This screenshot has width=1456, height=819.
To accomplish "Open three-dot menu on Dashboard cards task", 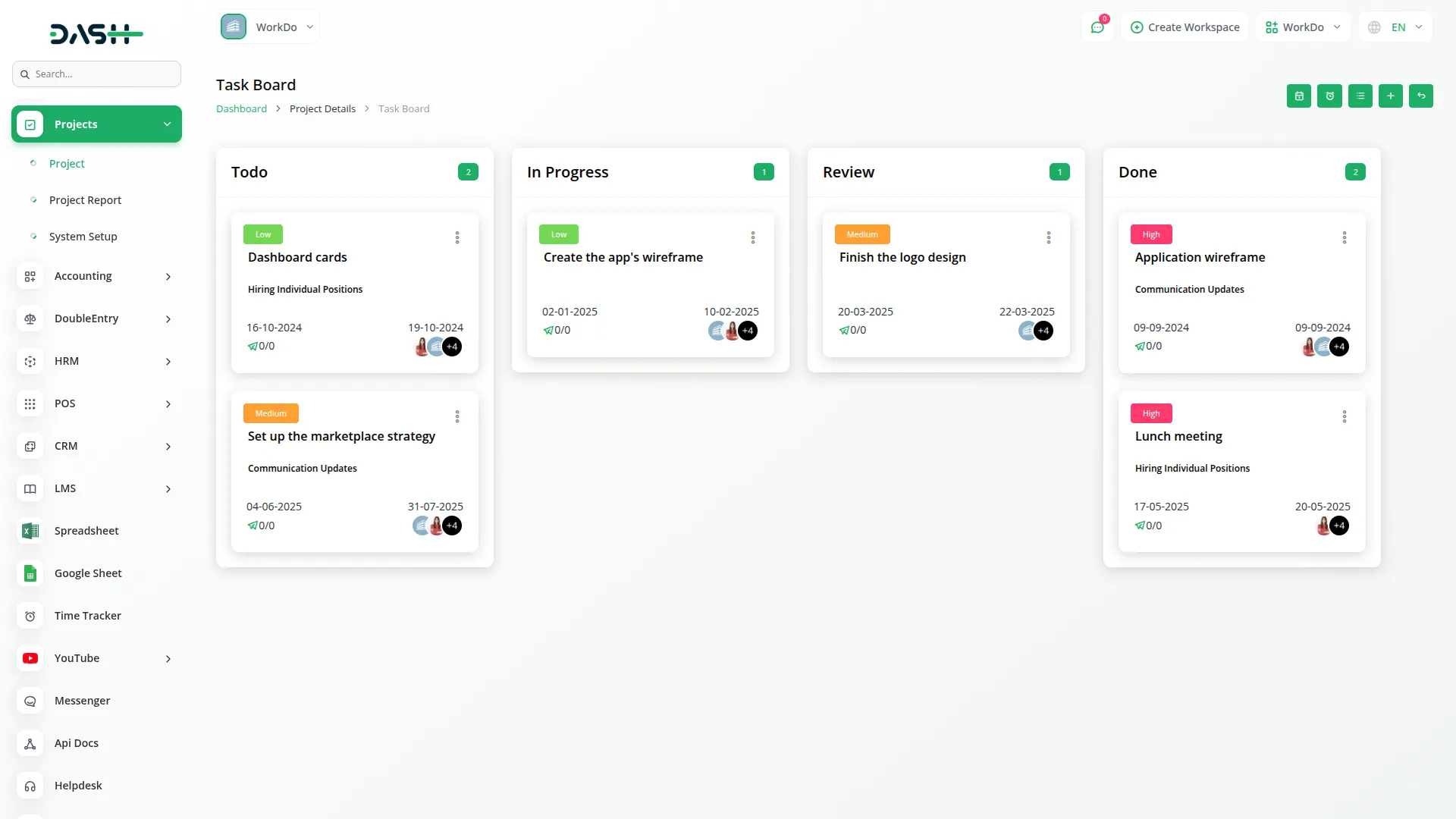I will click(x=457, y=238).
